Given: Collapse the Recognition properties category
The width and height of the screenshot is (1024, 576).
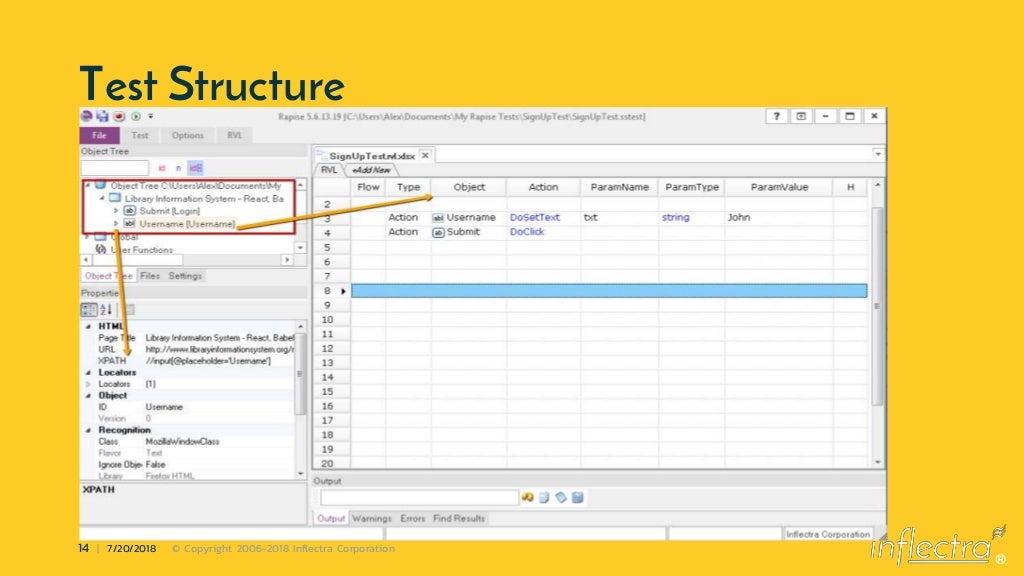Looking at the screenshot, I should (88, 430).
